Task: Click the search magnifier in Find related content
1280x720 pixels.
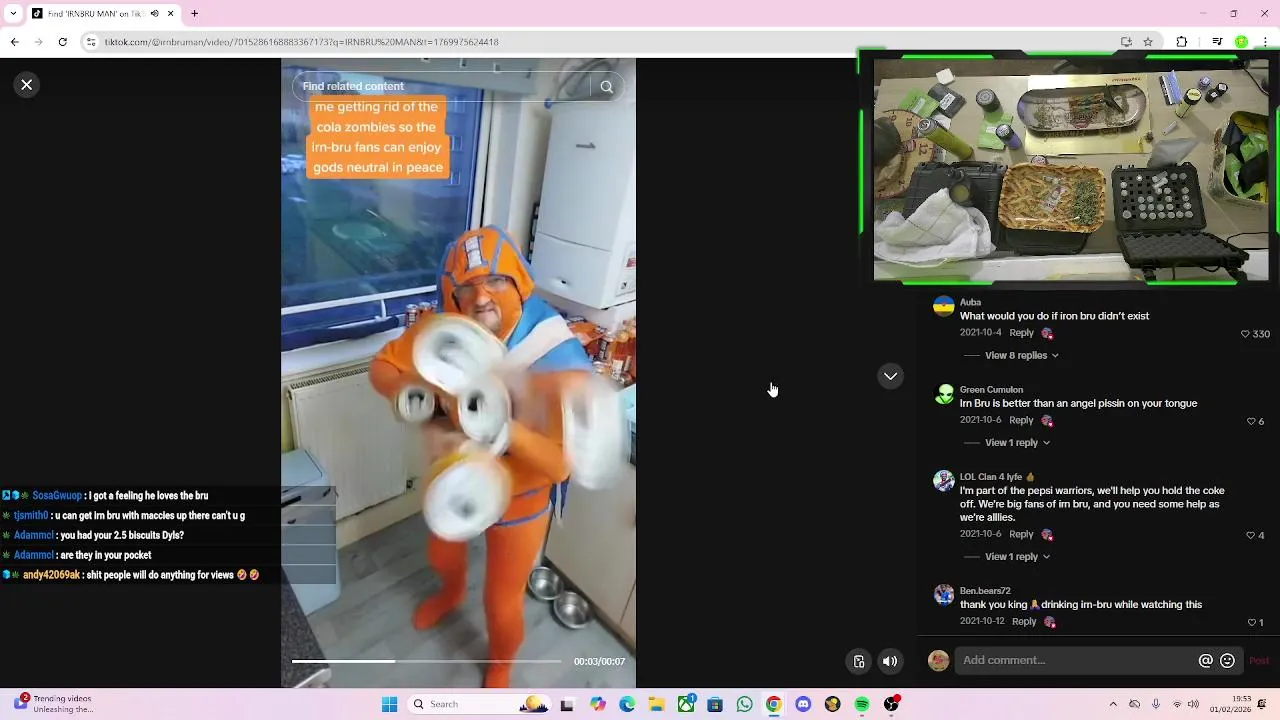Action: [x=606, y=87]
